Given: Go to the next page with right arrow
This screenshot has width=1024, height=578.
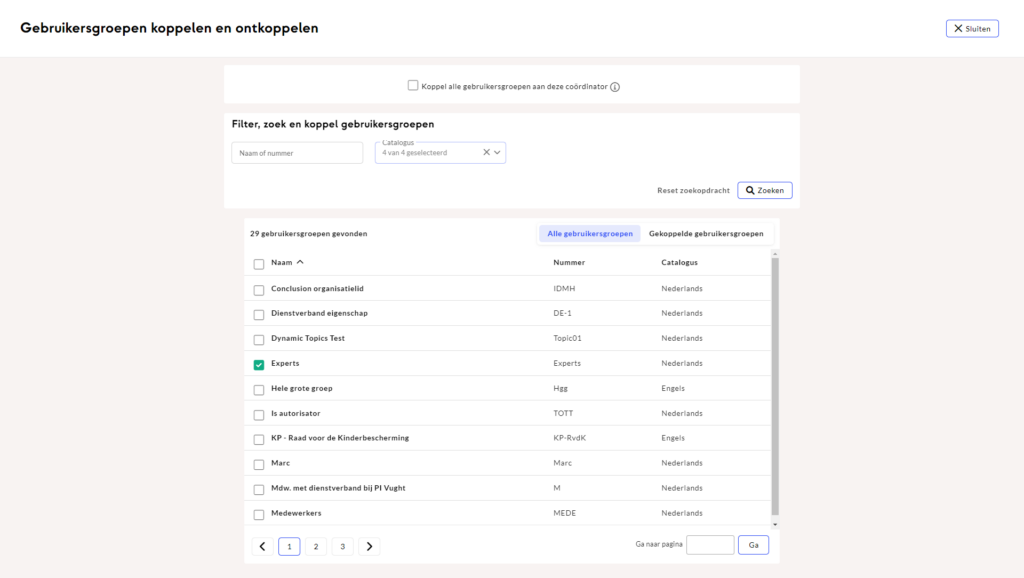Looking at the screenshot, I should 369,546.
